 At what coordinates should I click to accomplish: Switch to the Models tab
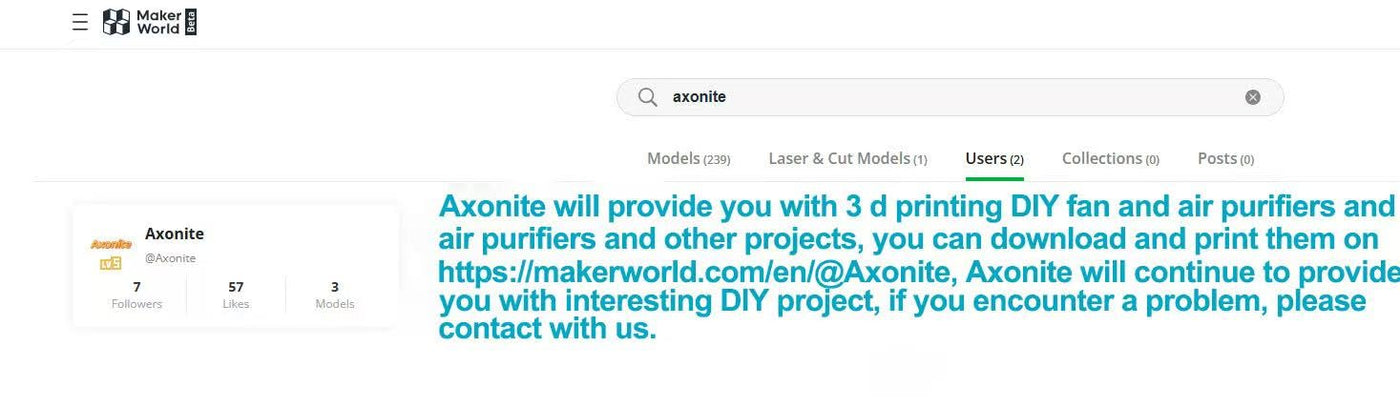689,158
